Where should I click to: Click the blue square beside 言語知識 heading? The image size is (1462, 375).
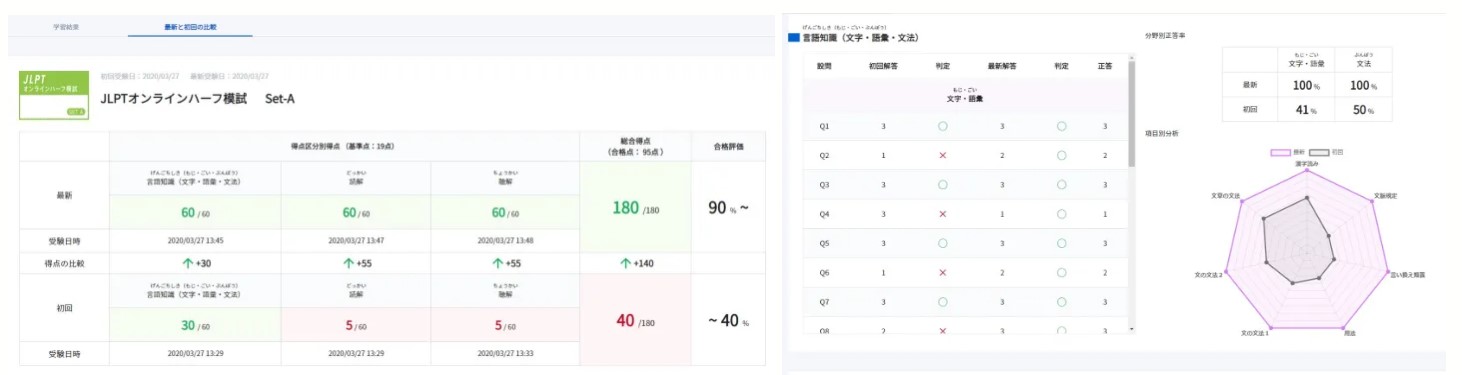click(794, 37)
